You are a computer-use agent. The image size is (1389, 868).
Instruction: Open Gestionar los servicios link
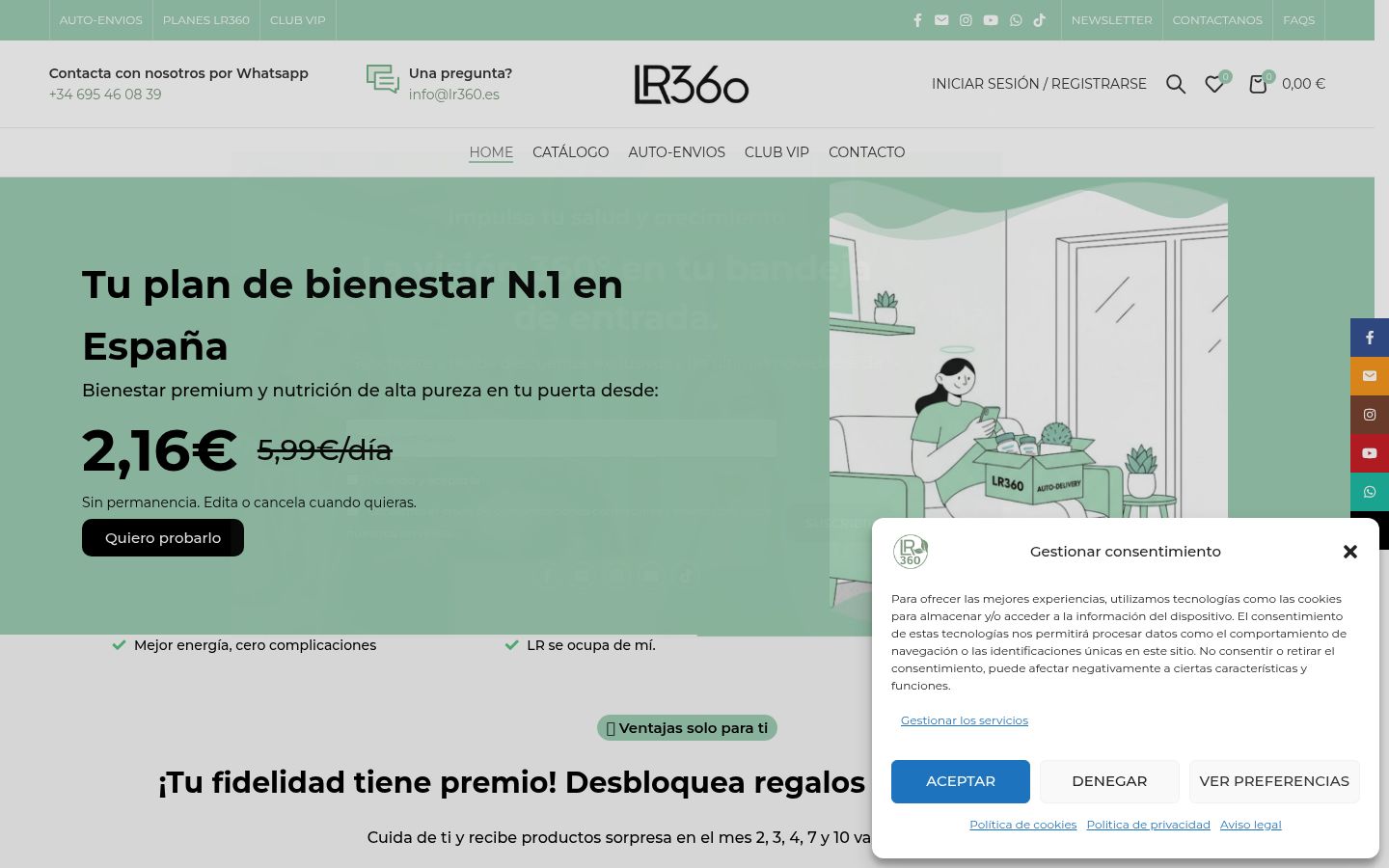tap(965, 720)
